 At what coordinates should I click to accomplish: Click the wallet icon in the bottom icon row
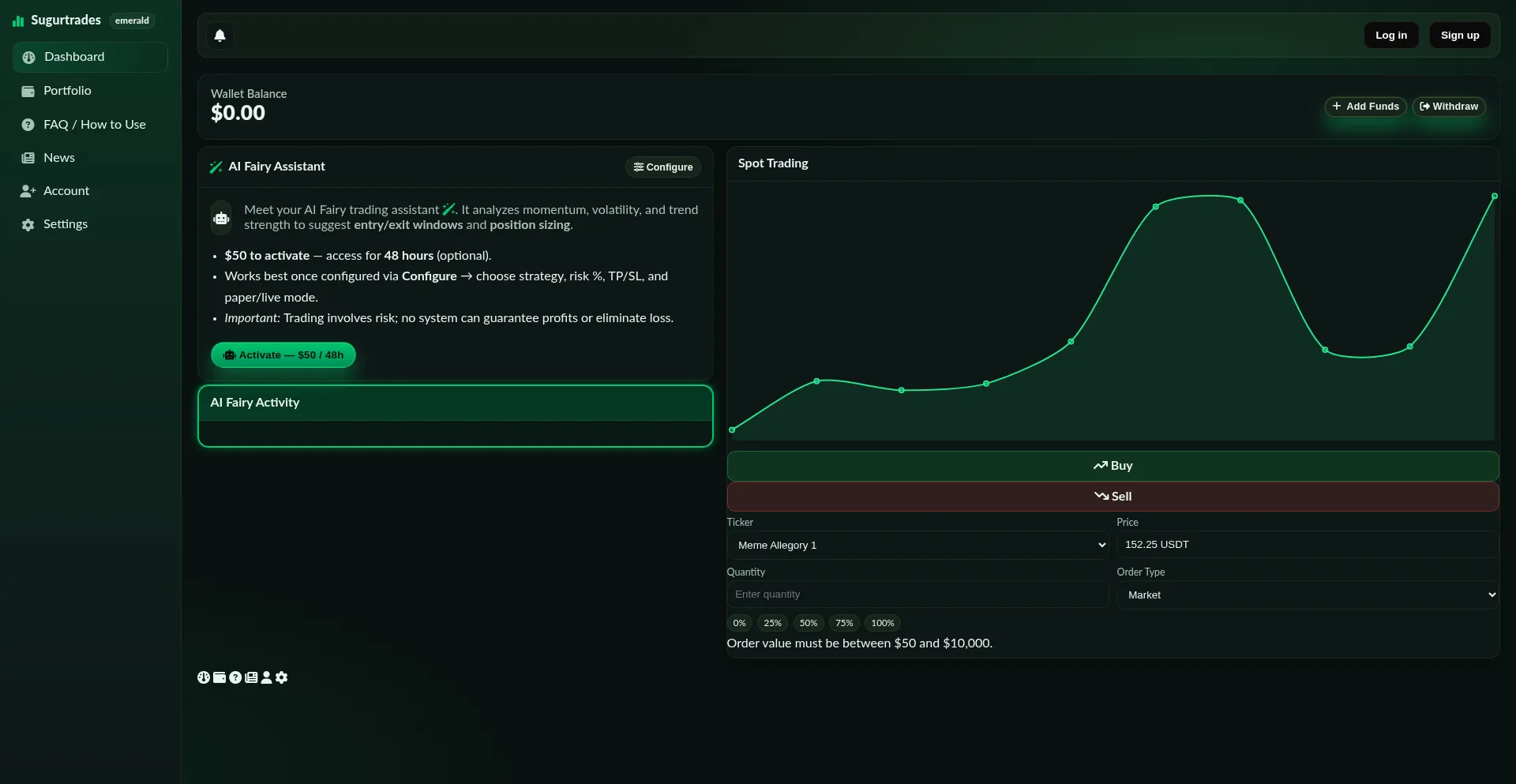(220, 677)
